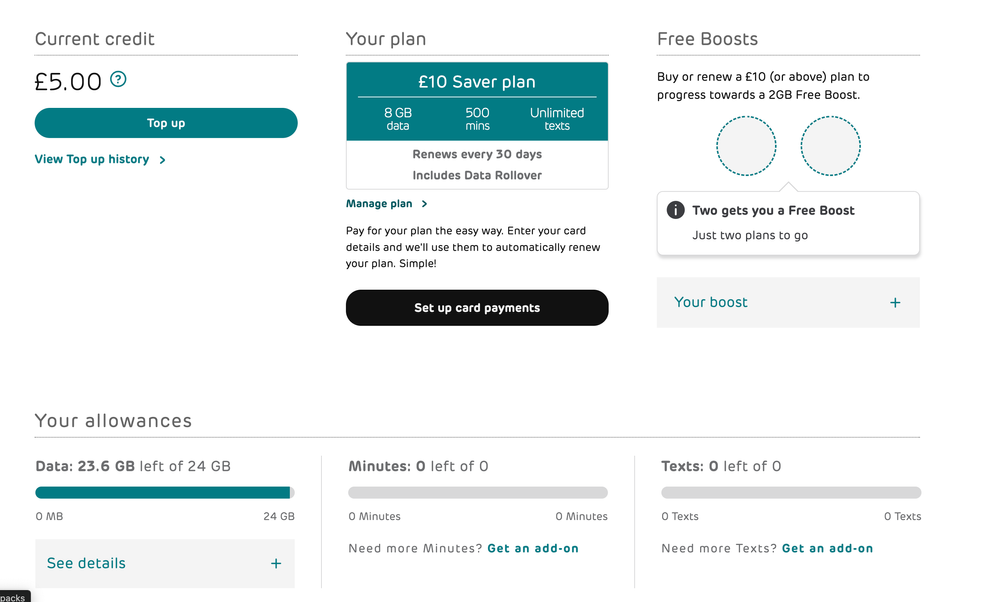Select the £10 Saver plan card header
The height and width of the screenshot is (602, 999).
(x=477, y=82)
